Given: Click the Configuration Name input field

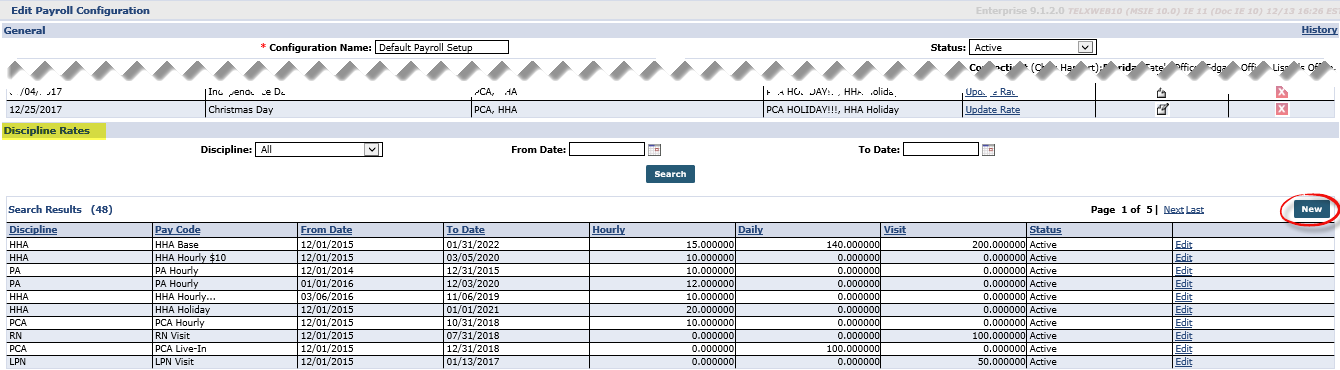Looking at the screenshot, I should tap(442, 47).
